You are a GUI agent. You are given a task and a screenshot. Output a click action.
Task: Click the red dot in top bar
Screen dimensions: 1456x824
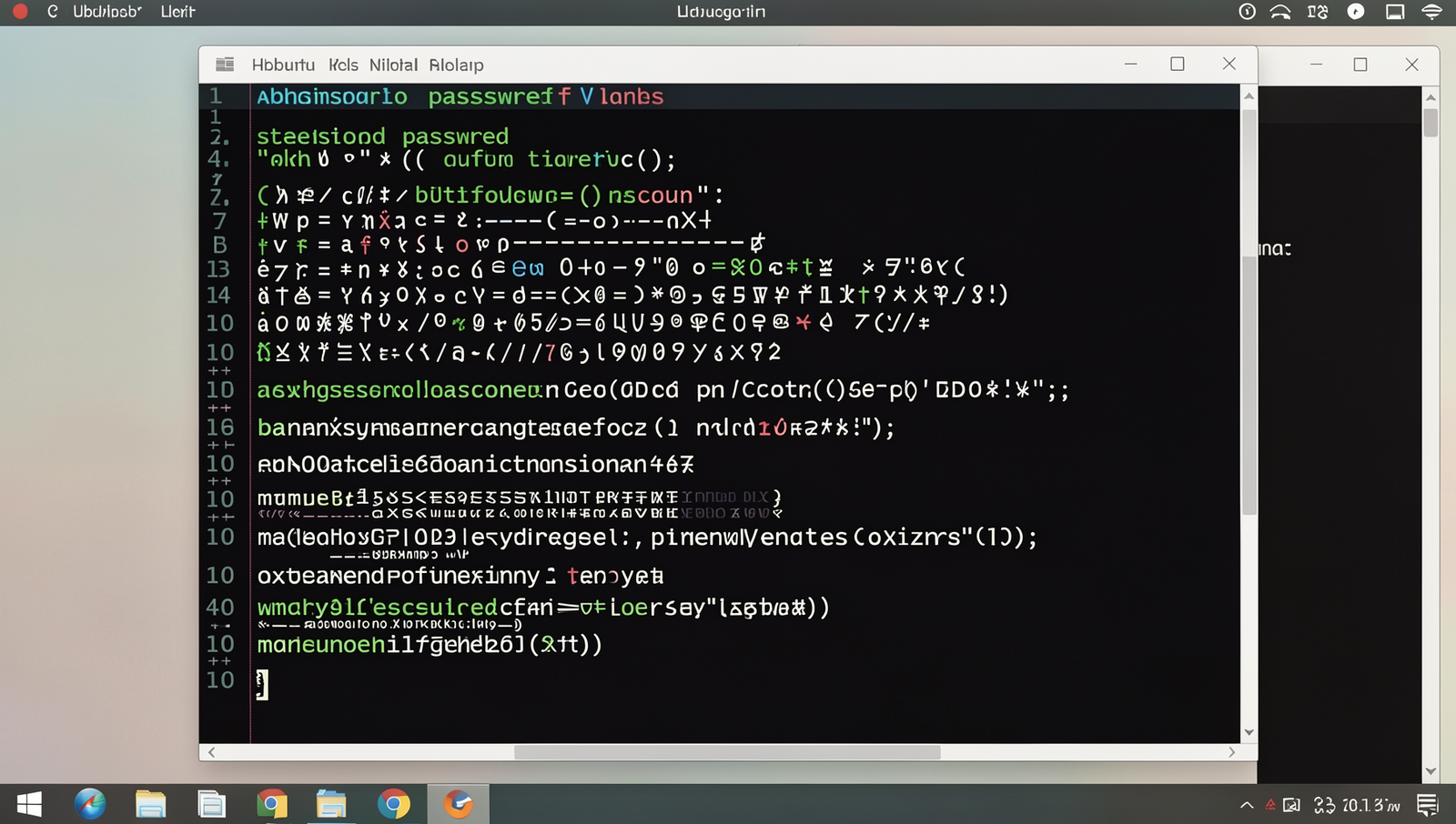pos(19,12)
